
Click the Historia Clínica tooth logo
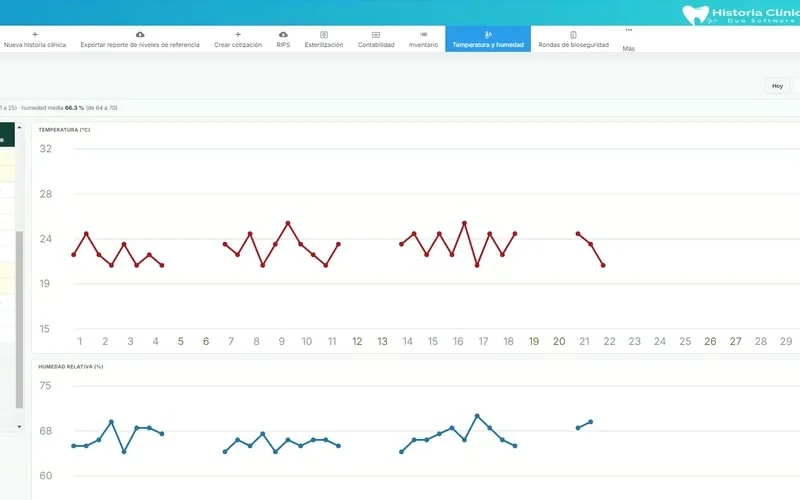(x=696, y=15)
